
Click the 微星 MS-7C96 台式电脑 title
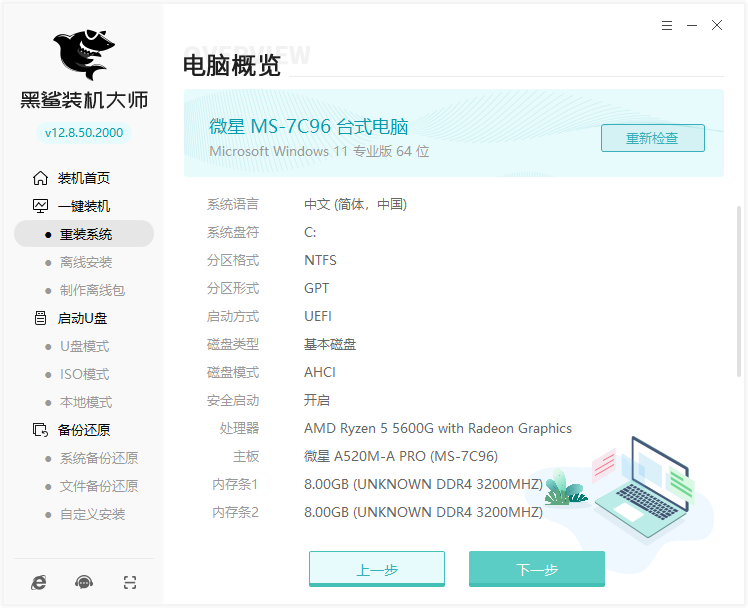click(x=309, y=126)
